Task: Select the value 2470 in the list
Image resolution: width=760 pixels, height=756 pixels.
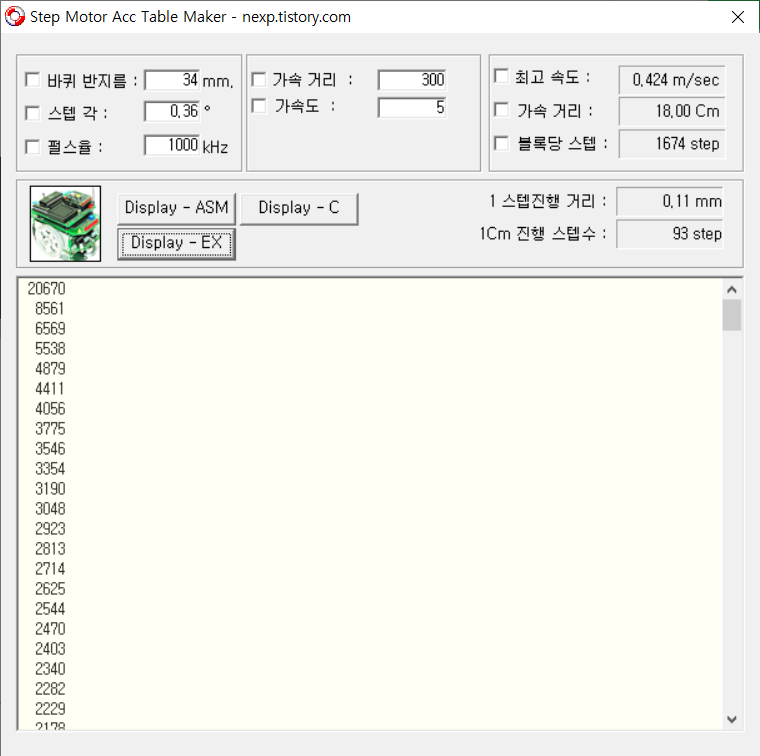Action: 50,629
